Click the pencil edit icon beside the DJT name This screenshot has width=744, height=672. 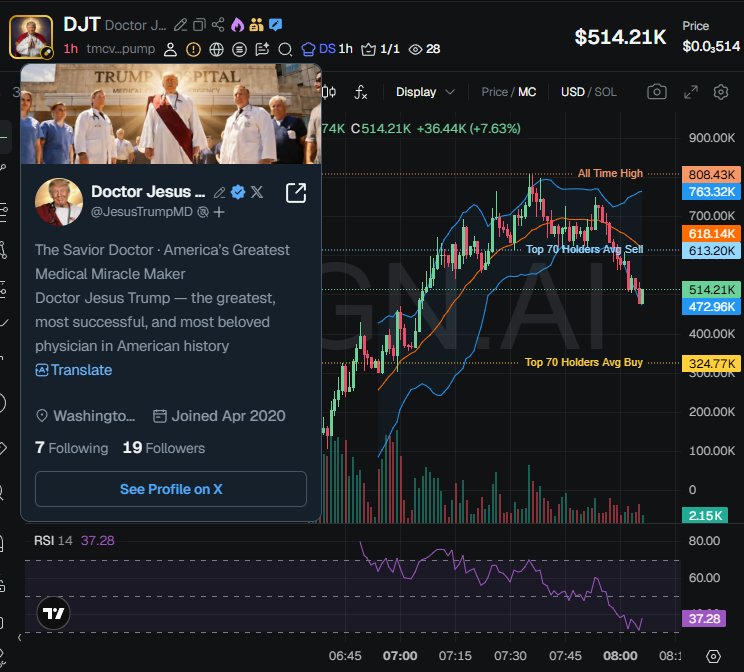click(x=180, y=24)
